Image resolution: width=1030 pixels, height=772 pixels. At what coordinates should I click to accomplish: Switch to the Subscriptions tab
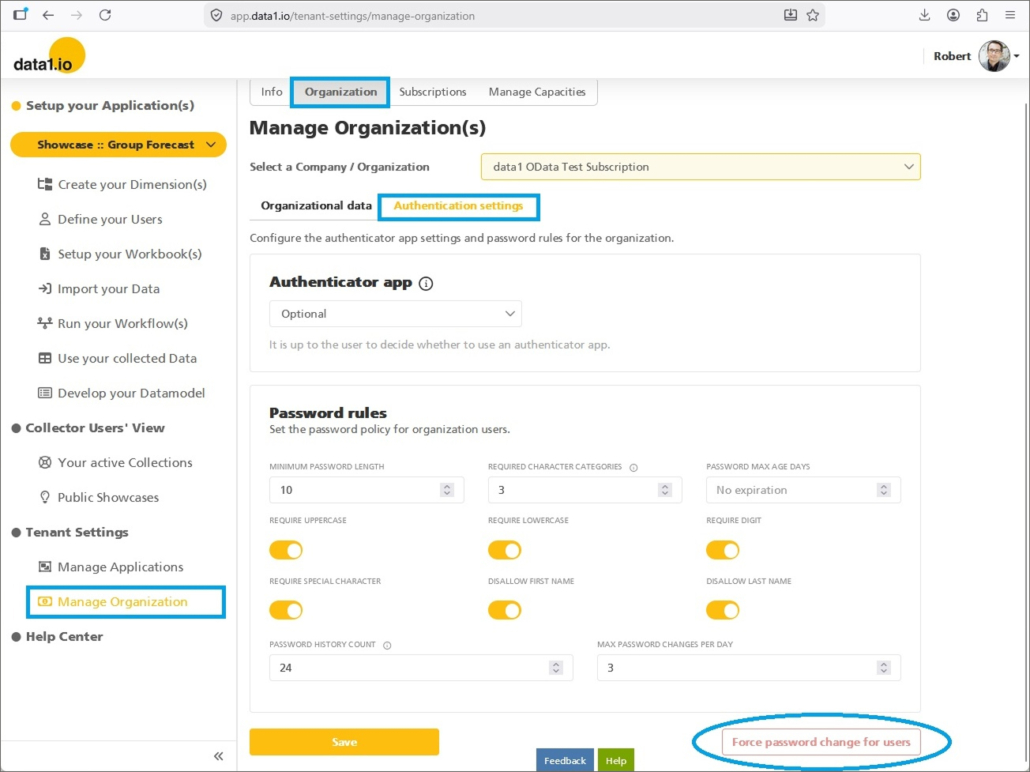[x=432, y=92]
